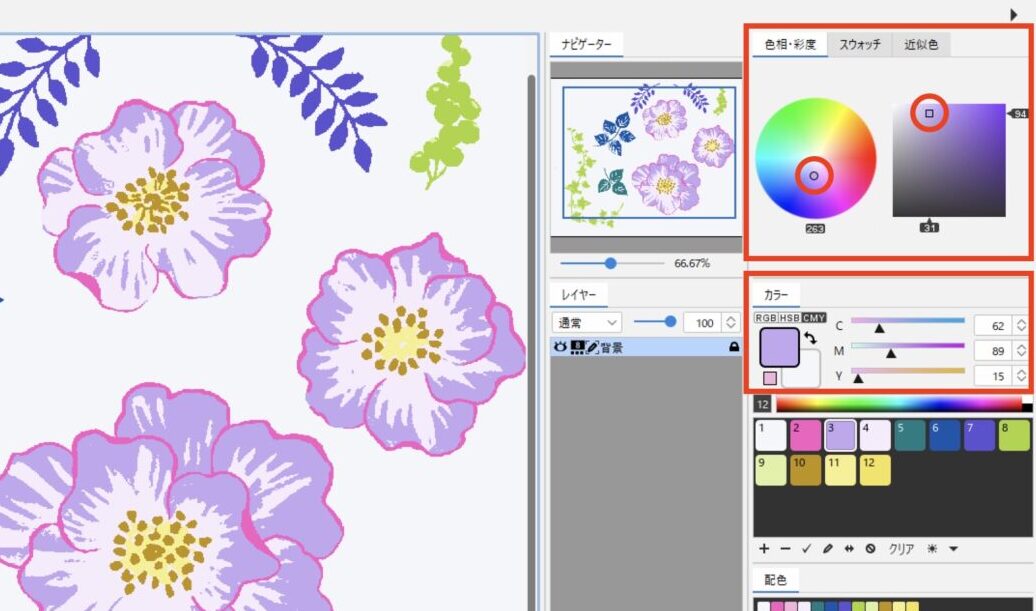Screen dimensions: 1036x611
Task: Add a new color to the palette
Action: tap(764, 548)
